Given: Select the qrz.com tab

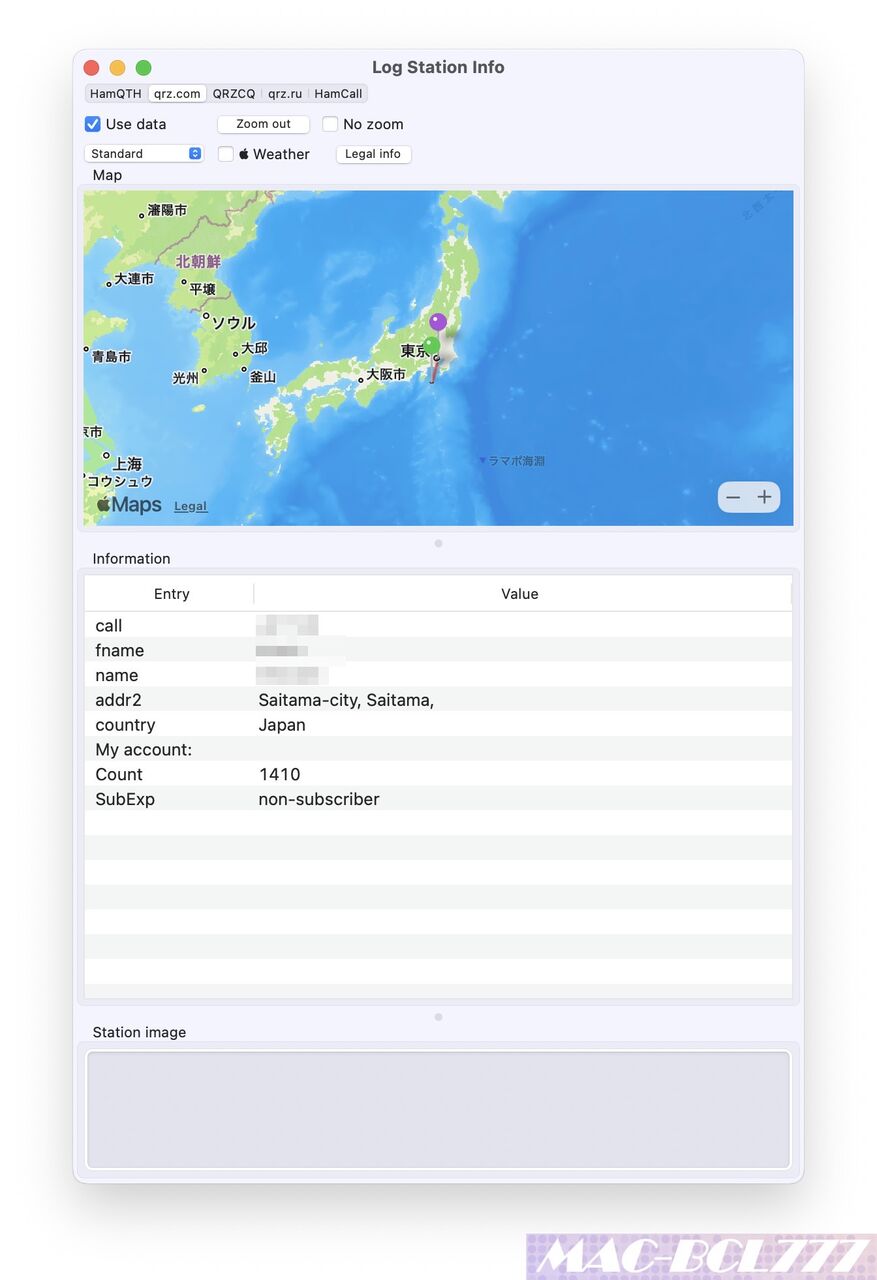Looking at the screenshot, I should point(177,93).
